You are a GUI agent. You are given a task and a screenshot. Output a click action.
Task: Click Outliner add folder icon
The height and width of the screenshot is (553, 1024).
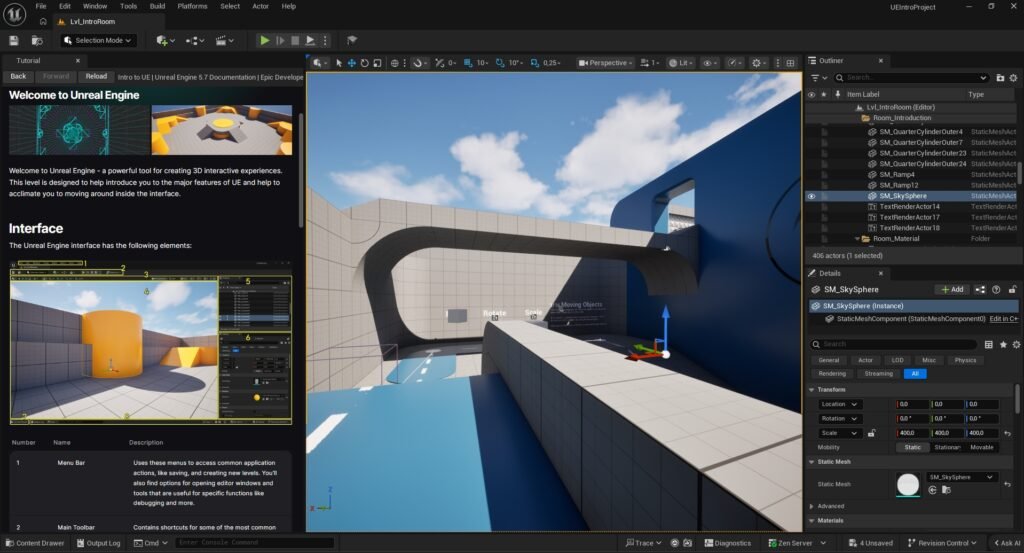[1000, 78]
